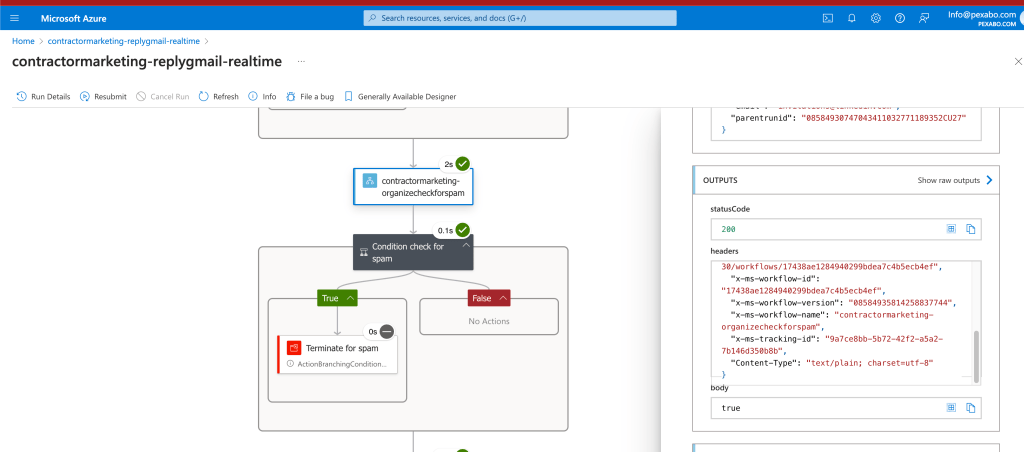Click the green check on the Condition node
Viewport: 1024px width, 452px height.
[x=463, y=230]
